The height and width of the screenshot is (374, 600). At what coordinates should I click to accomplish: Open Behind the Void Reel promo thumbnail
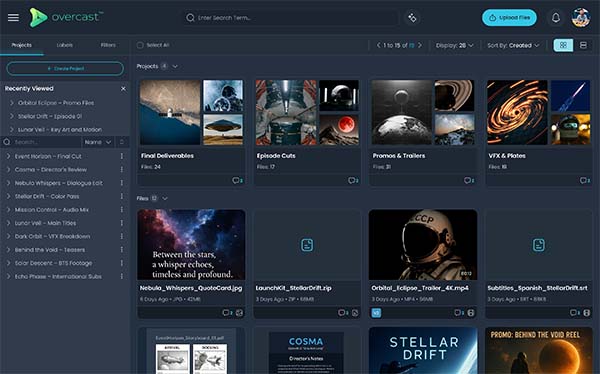[x=539, y=350]
